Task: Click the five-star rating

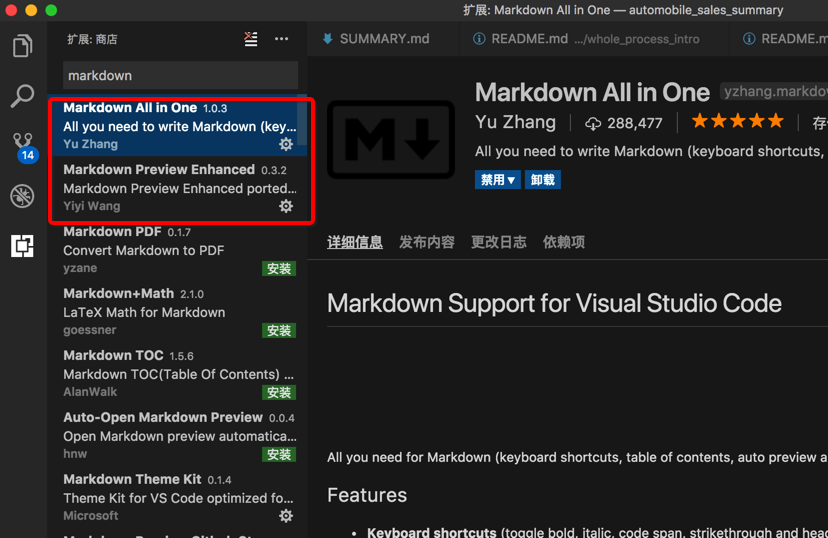Action: click(x=738, y=121)
